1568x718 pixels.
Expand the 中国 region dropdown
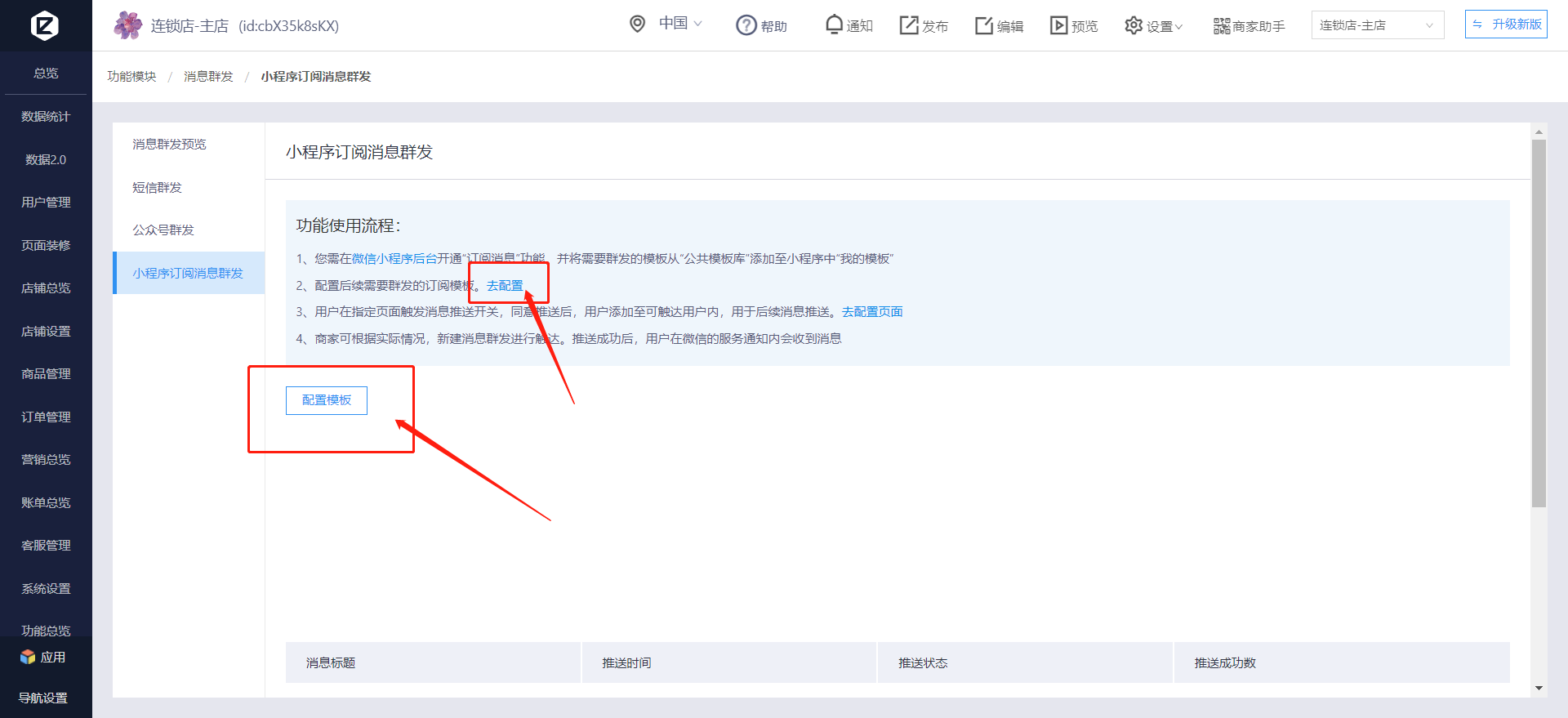click(x=680, y=24)
